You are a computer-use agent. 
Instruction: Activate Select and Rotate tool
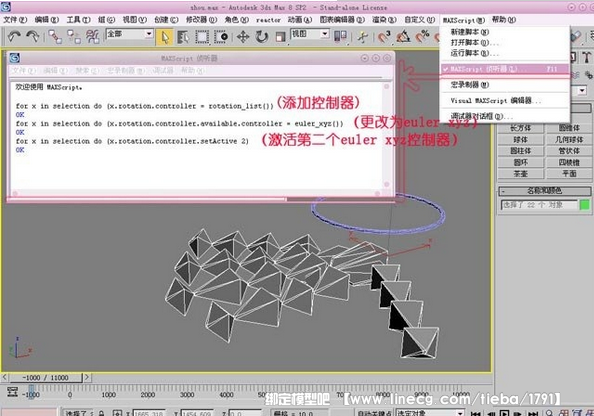click(x=261, y=37)
